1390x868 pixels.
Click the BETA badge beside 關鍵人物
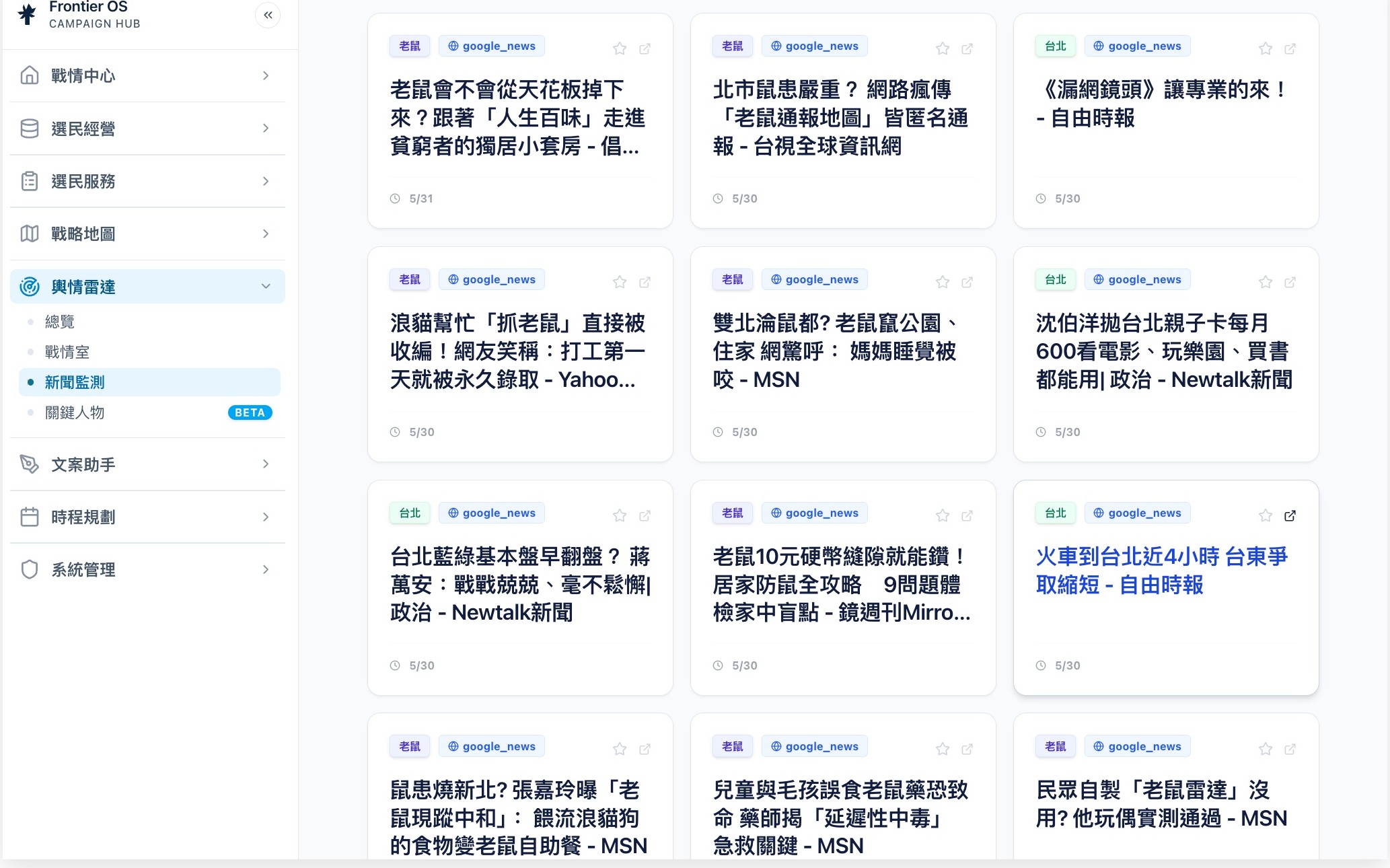coord(250,412)
